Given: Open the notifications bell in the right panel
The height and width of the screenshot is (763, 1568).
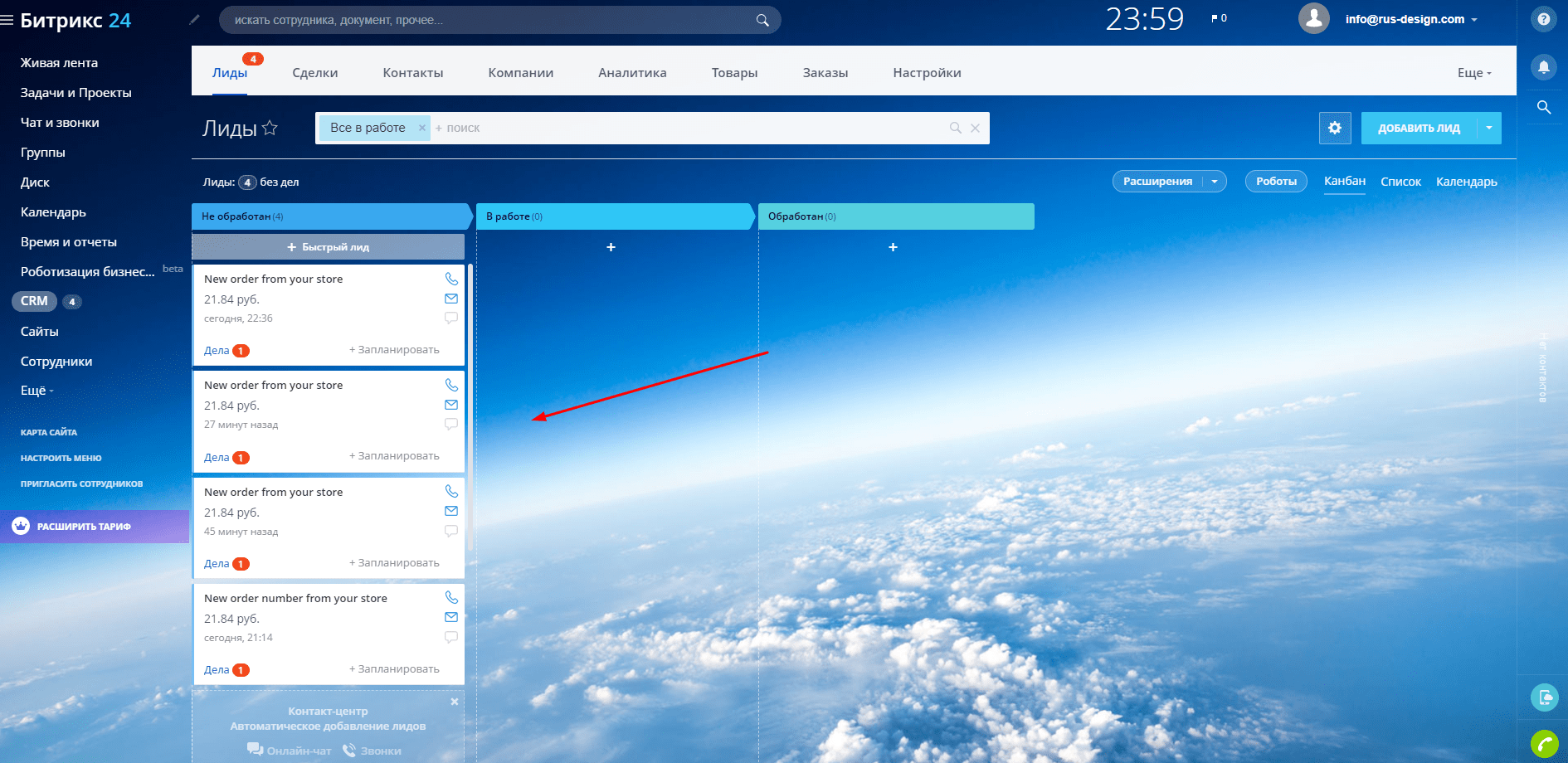Looking at the screenshot, I should coord(1543,66).
